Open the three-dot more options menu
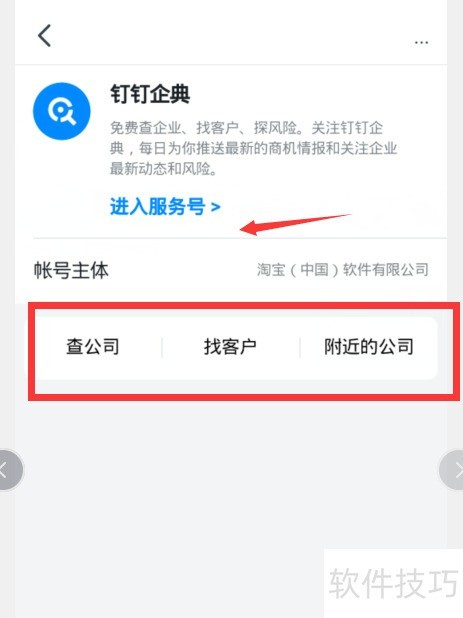 (421, 42)
